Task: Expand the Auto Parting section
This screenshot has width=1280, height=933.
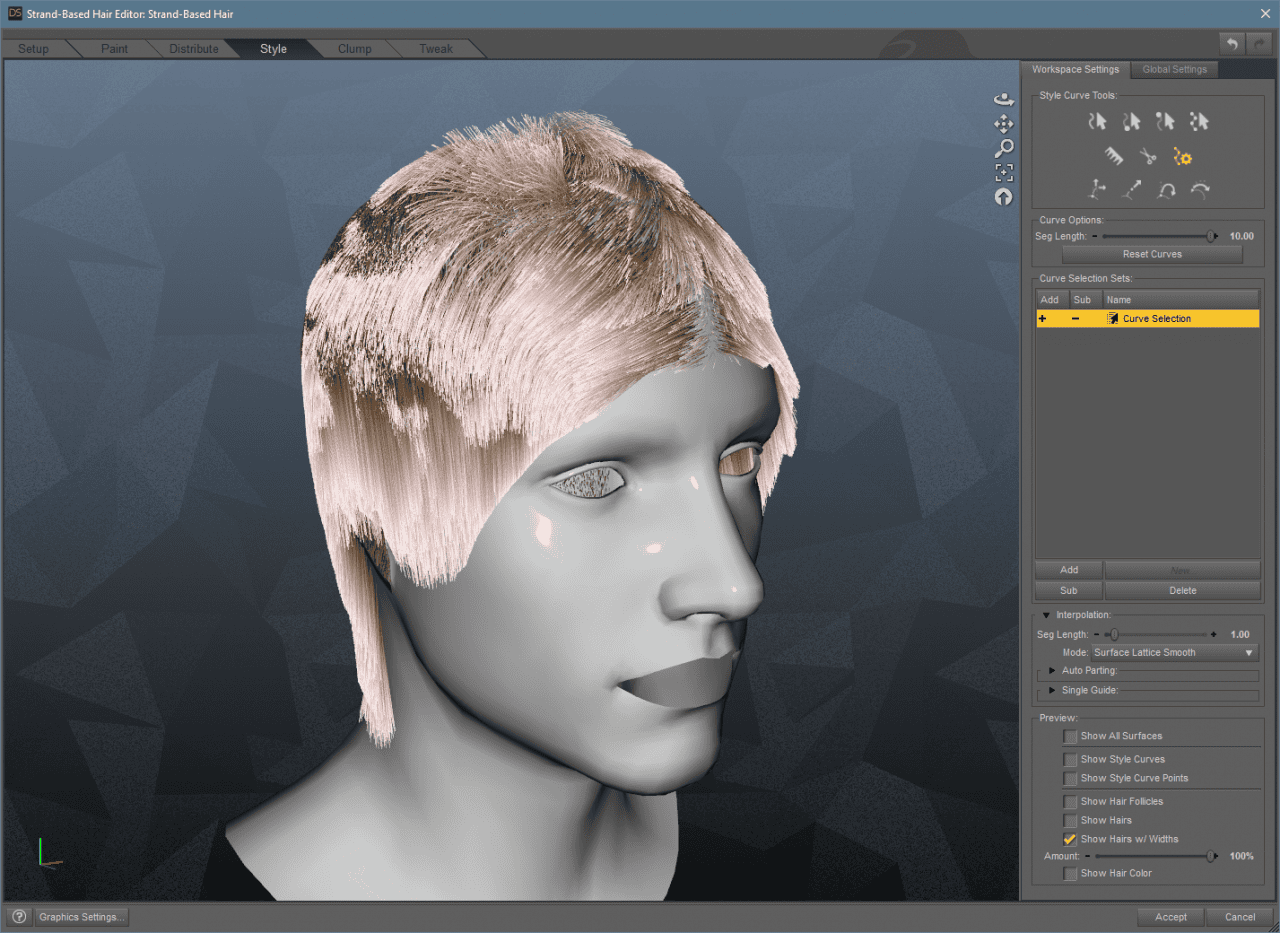Action: [x=1053, y=671]
